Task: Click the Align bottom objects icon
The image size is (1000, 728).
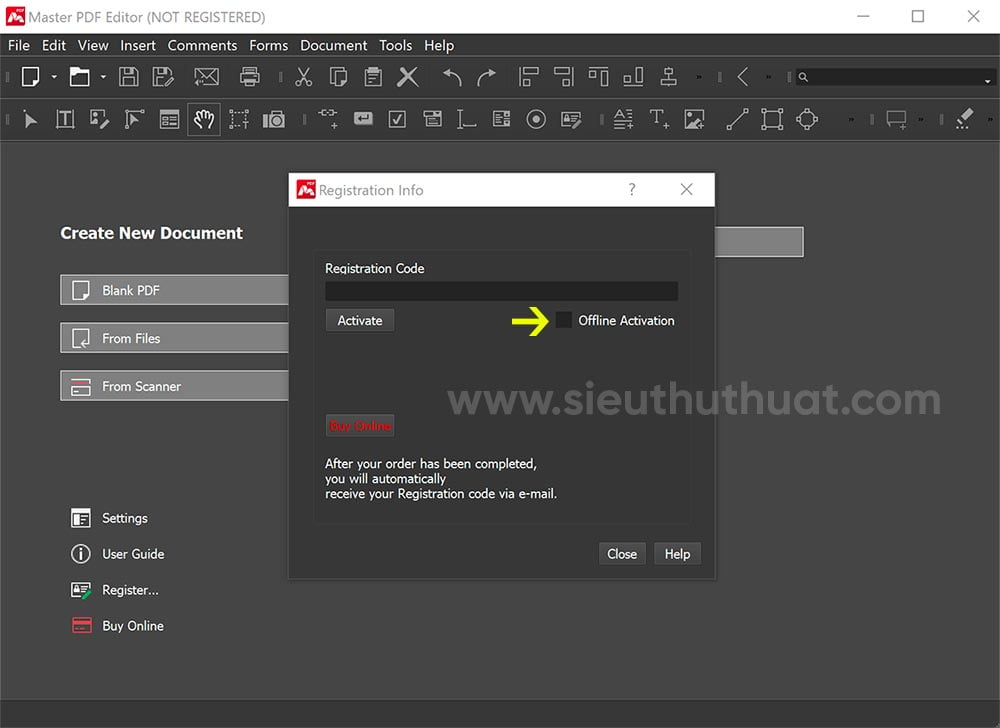Action: click(x=633, y=77)
